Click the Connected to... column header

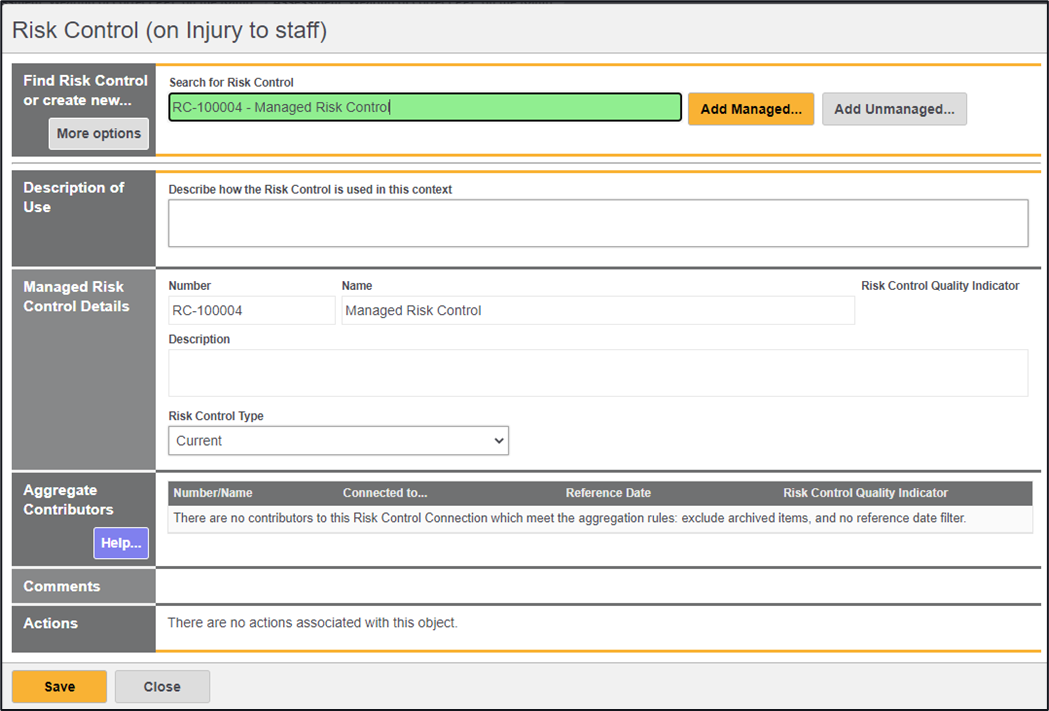(x=385, y=493)
